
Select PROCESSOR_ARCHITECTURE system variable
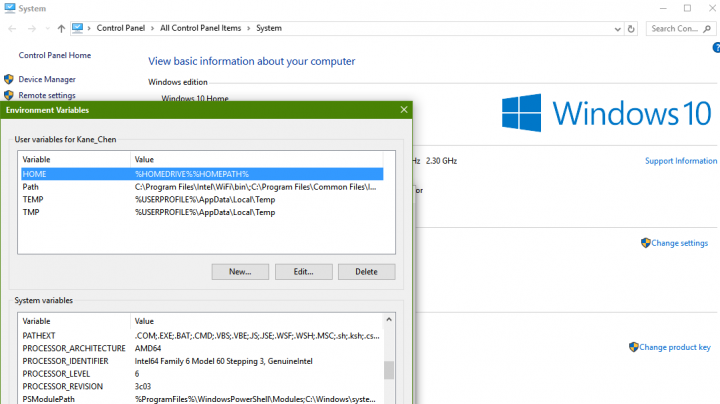click(202, 348)
